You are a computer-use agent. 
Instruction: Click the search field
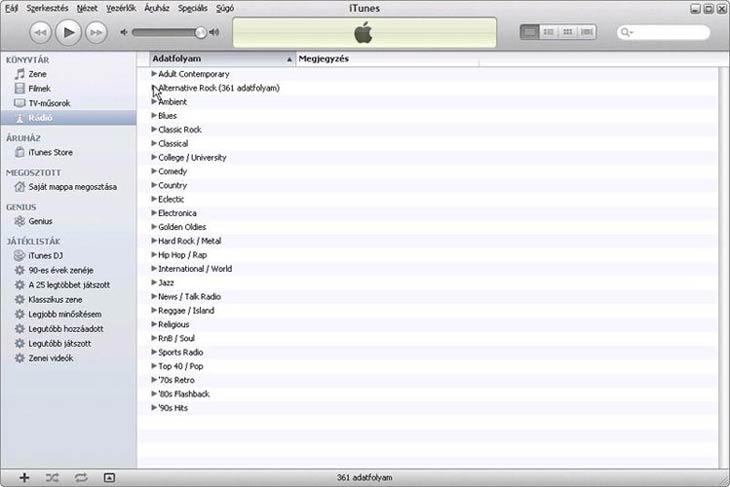[663, 32]
